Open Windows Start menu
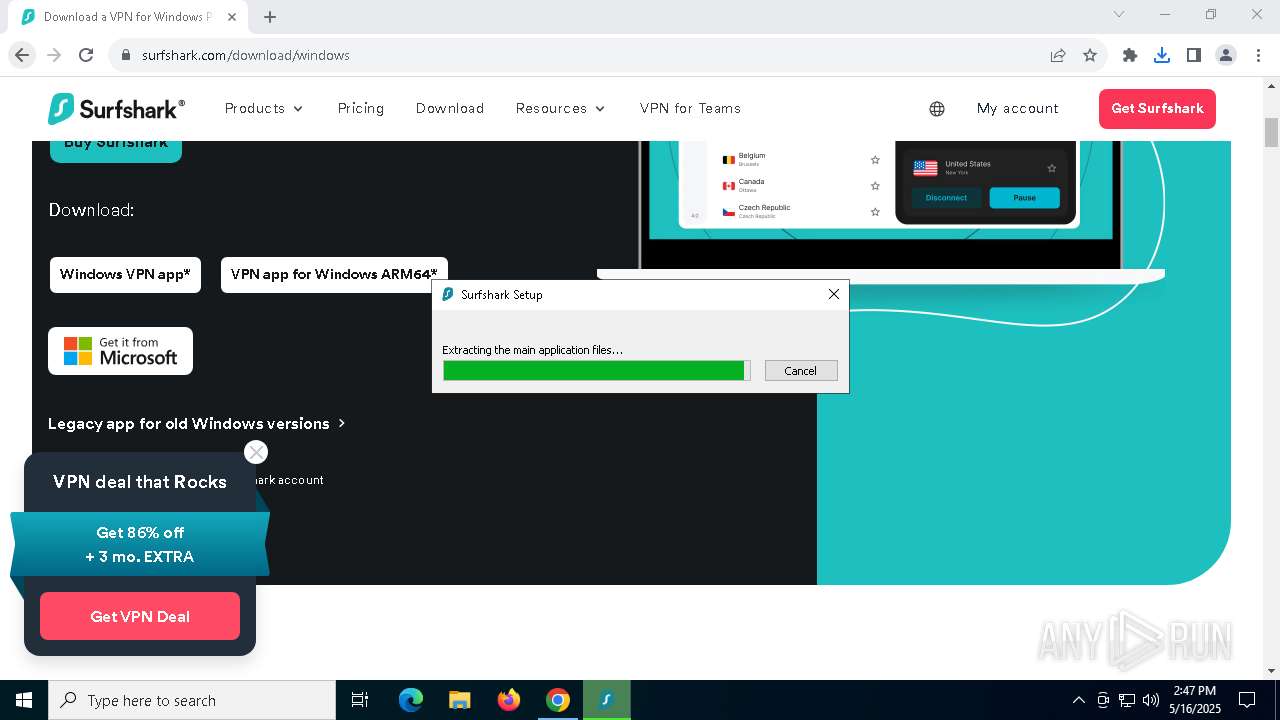1280x720 pixels. (24, 700)
